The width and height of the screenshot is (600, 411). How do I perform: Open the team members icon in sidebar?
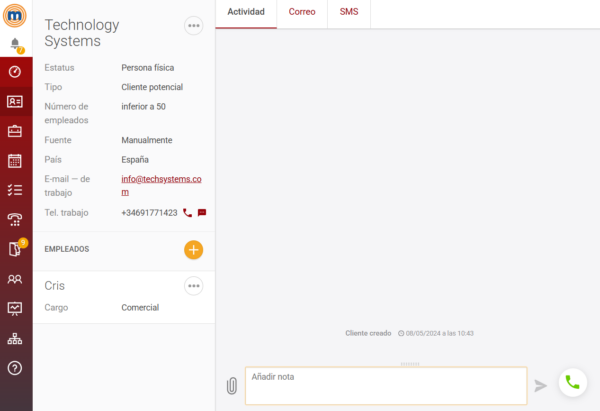[x=15, y=279]
